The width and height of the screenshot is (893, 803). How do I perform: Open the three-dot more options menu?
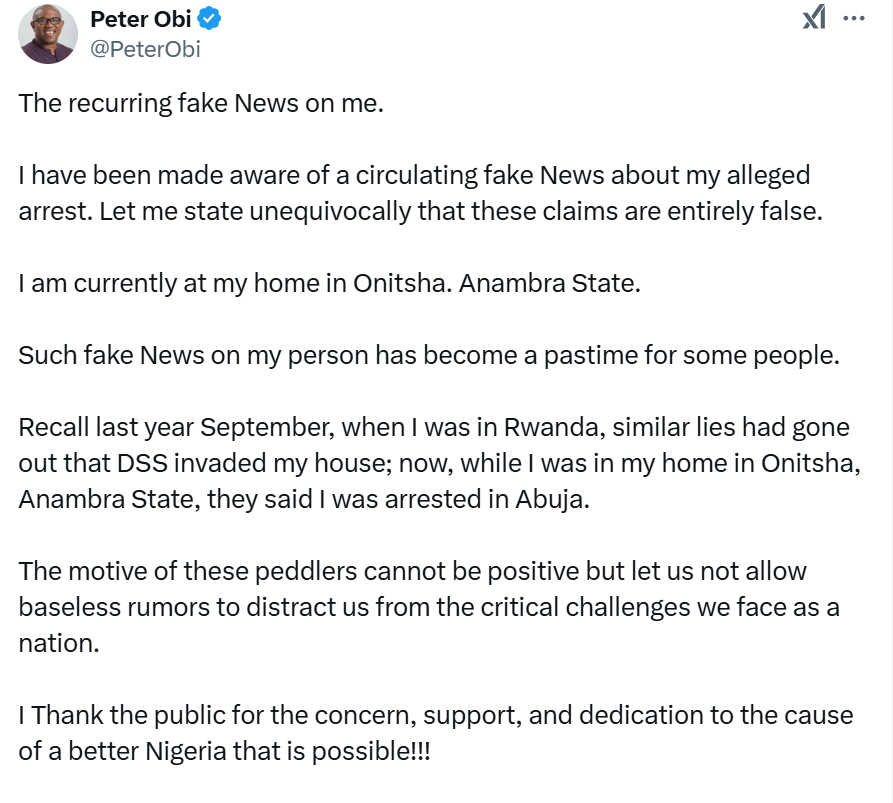click(x=854, y=18)
